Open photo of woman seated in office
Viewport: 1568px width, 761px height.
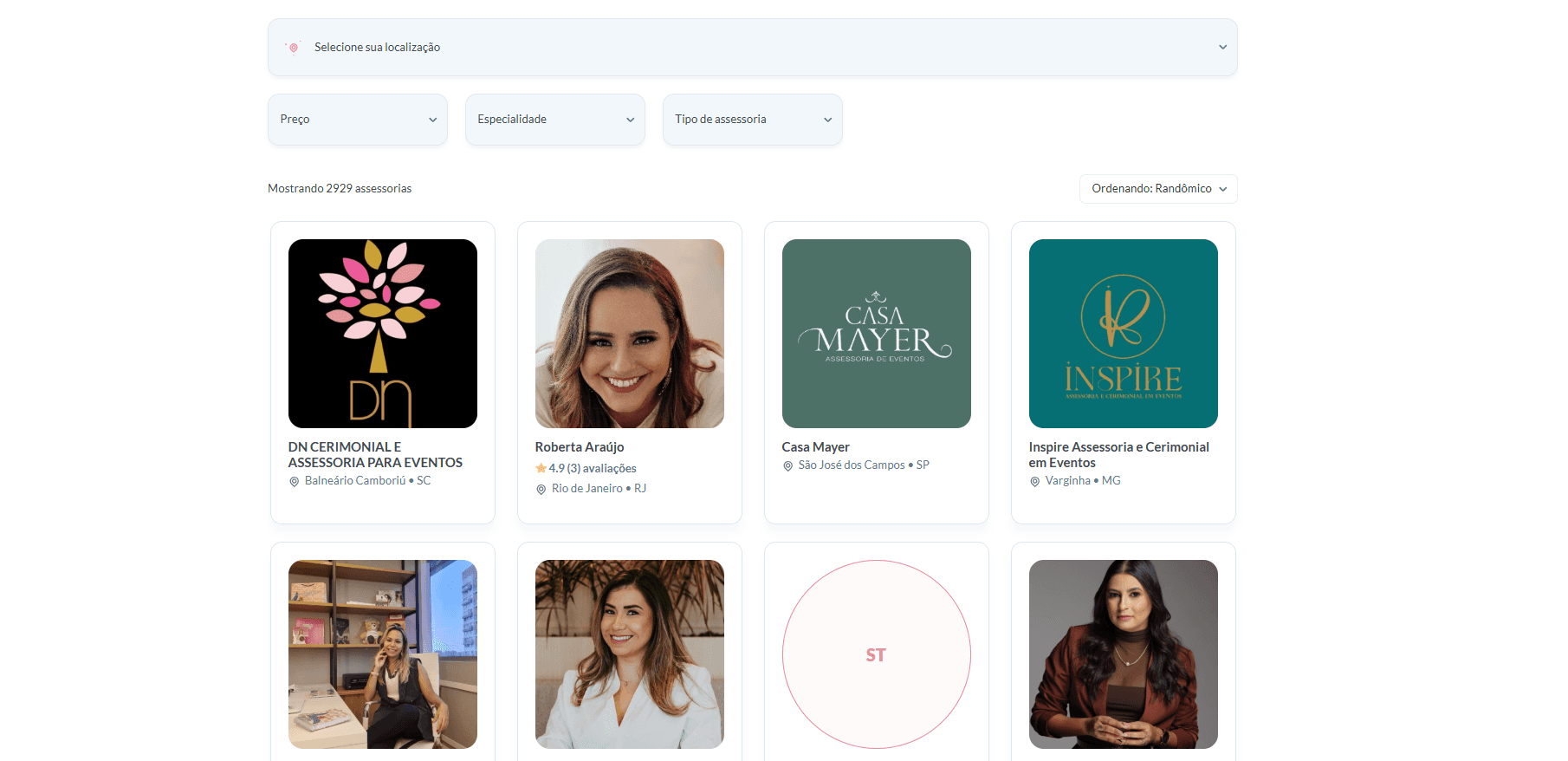point(383,654)
